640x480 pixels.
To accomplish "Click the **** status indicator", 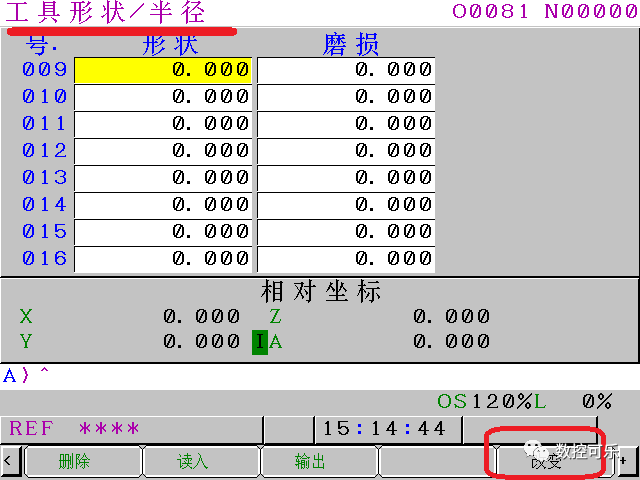I will click(109, 429).
